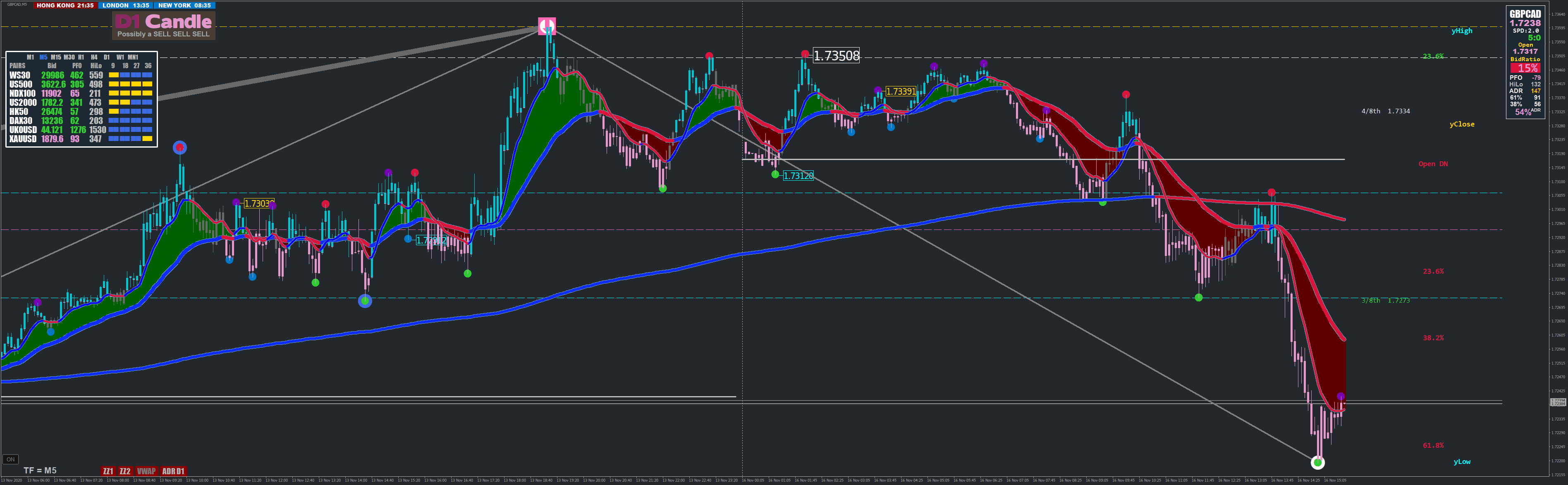Open the XAUUSD pair from the dashboard
Image resolution: width=1568 pixels, height=485 pixels.
pos(23,139)
